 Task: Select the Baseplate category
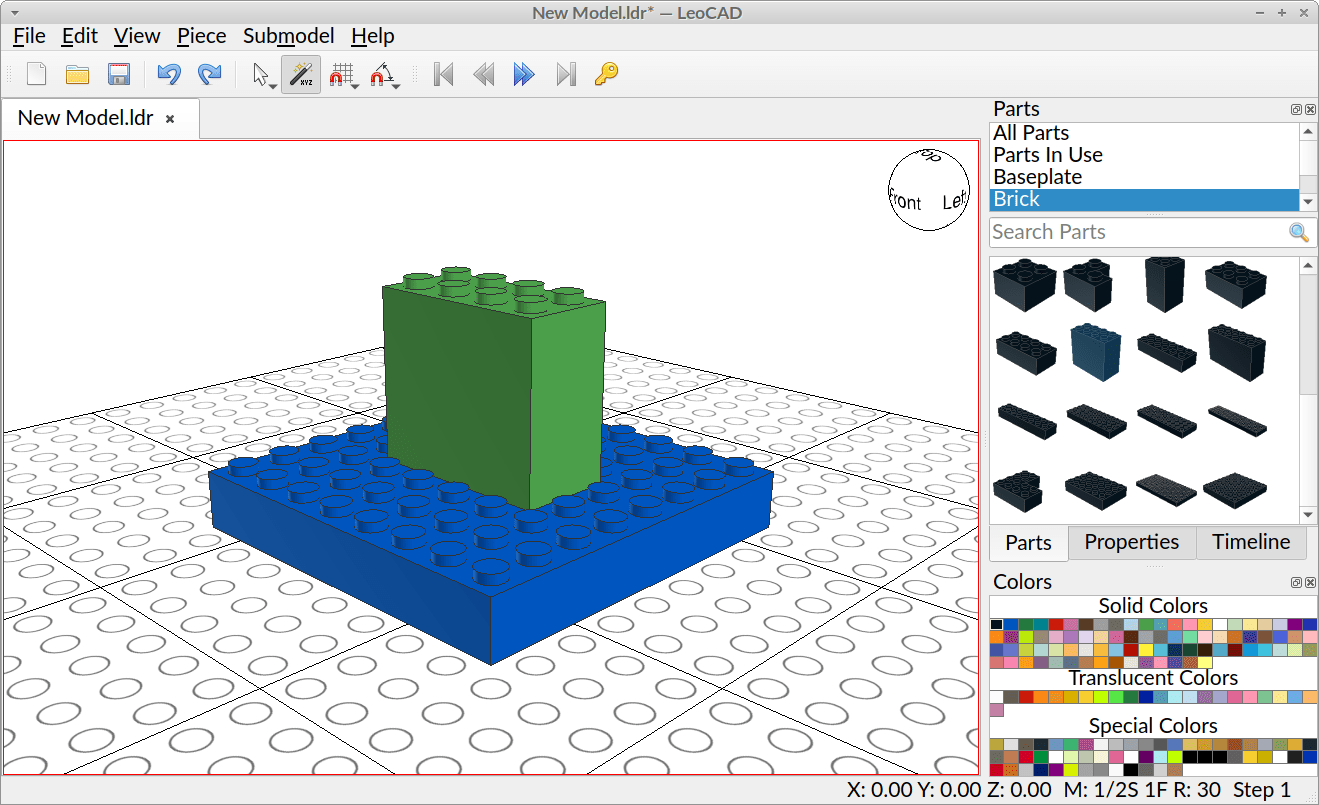(1037, 176)
